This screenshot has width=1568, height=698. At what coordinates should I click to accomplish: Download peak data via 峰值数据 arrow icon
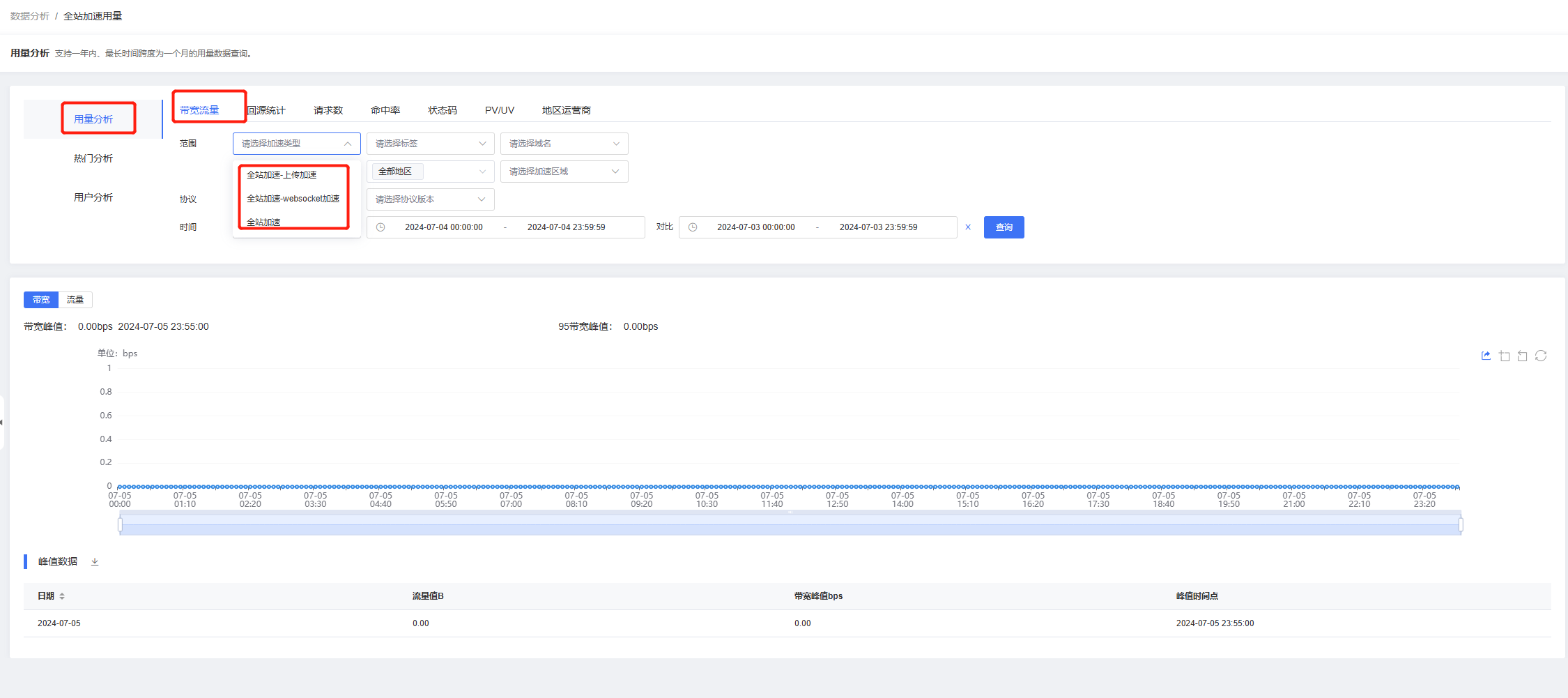(95, 561)
